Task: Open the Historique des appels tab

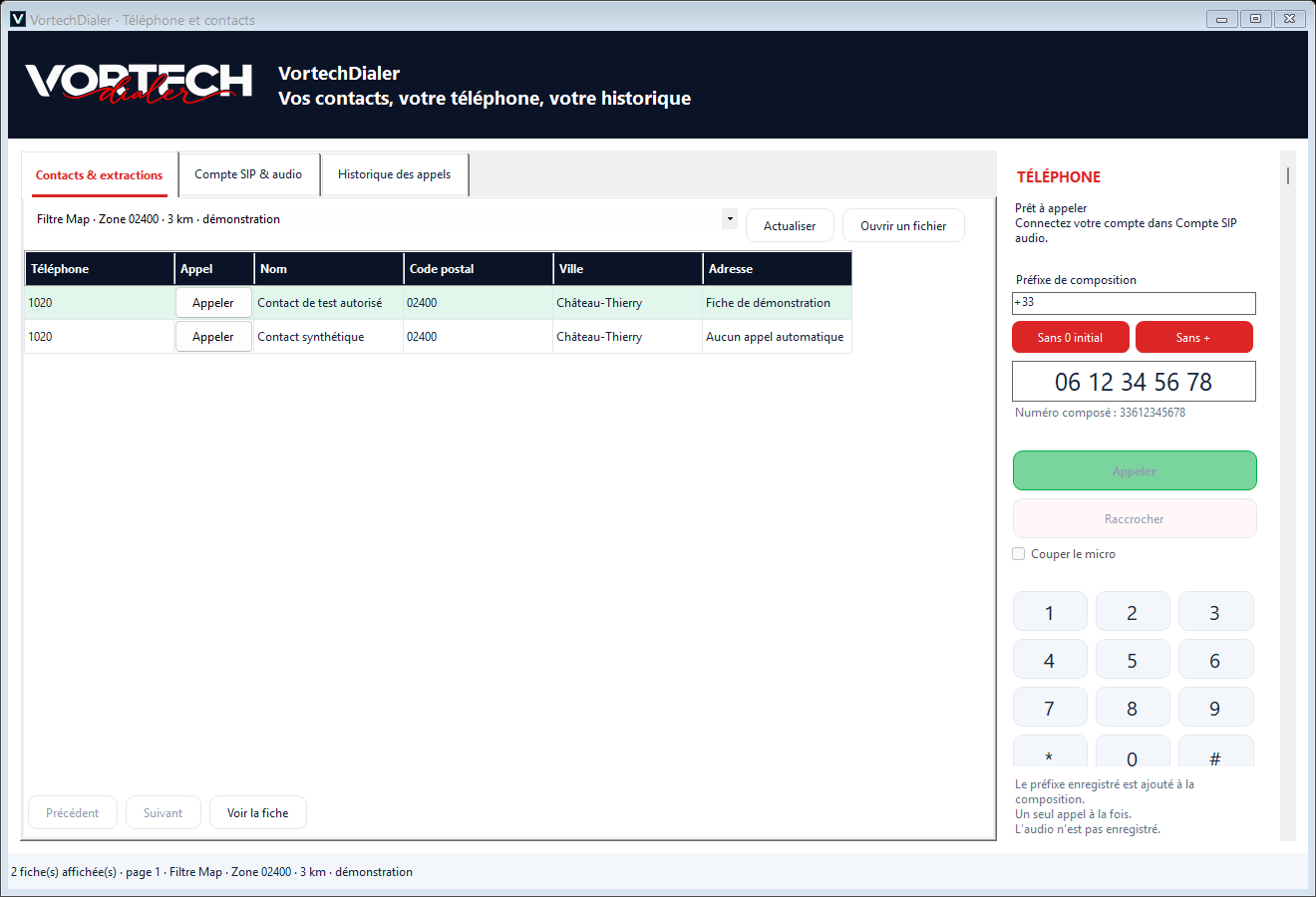Action: point(394,174)
